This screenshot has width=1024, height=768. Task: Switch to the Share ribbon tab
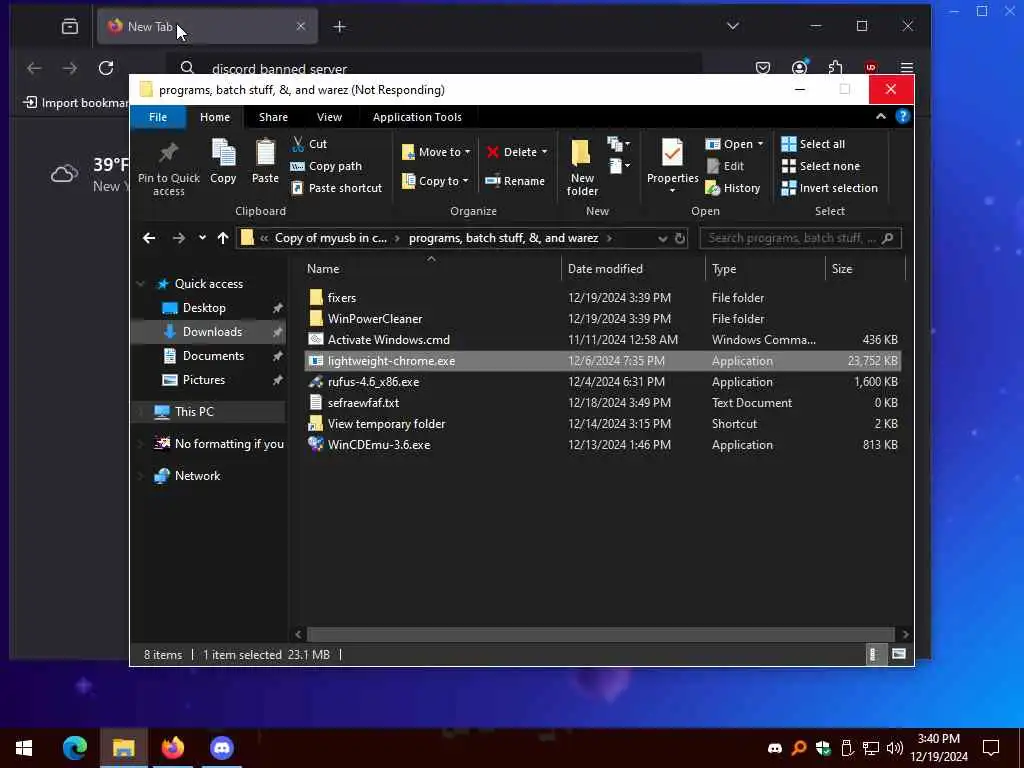coord(273,117)
